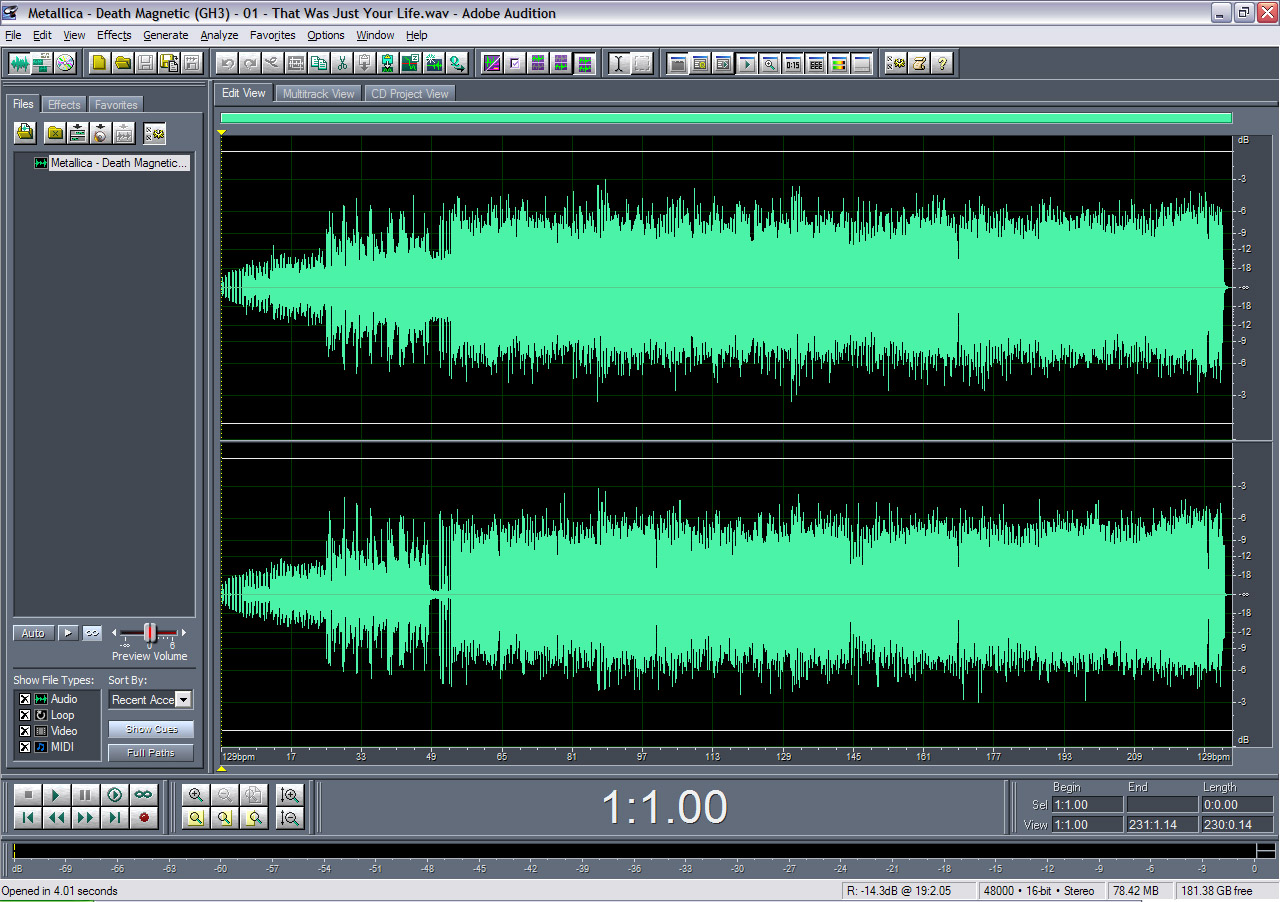
Task: Toggle MIDI file type checkbox
Action: tap(25, 747)
